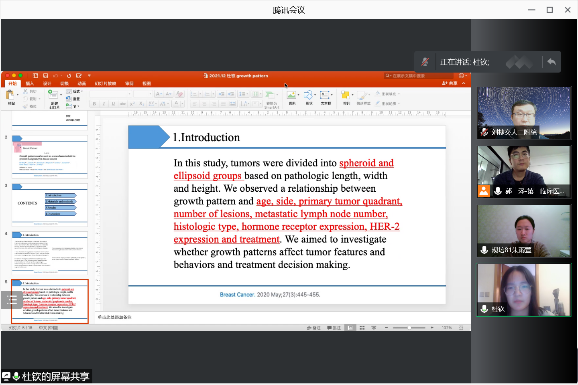Screen dimensions: 578x385
Task: Click the Undo arrow in title bar
Action: [55, 76]
